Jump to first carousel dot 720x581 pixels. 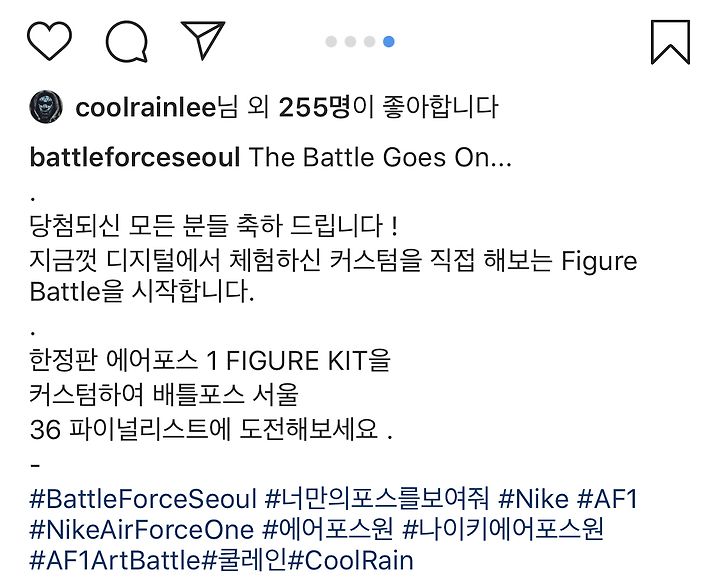pos(331,42)
